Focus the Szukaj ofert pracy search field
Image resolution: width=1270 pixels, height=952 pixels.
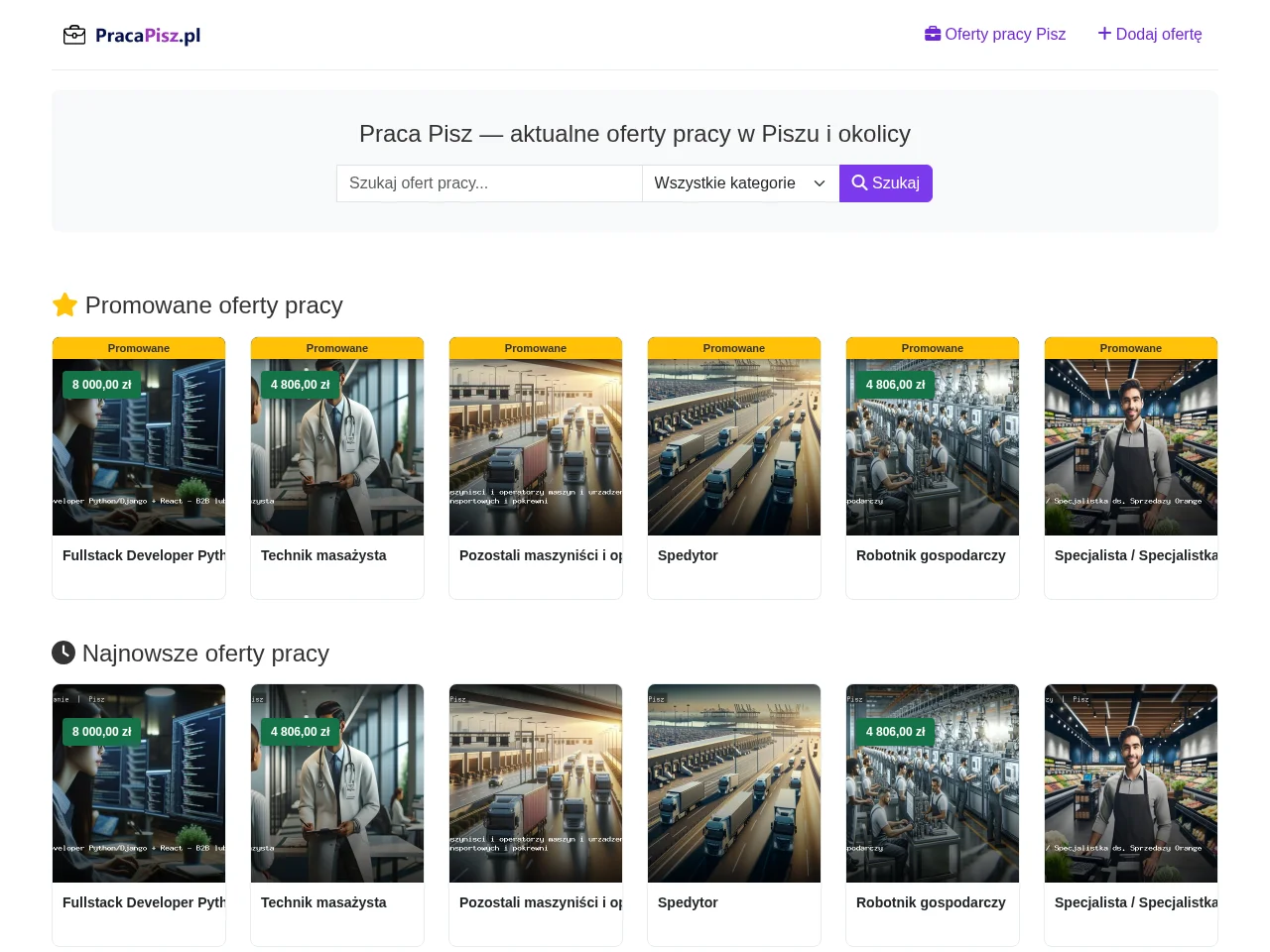click(489, 183)
